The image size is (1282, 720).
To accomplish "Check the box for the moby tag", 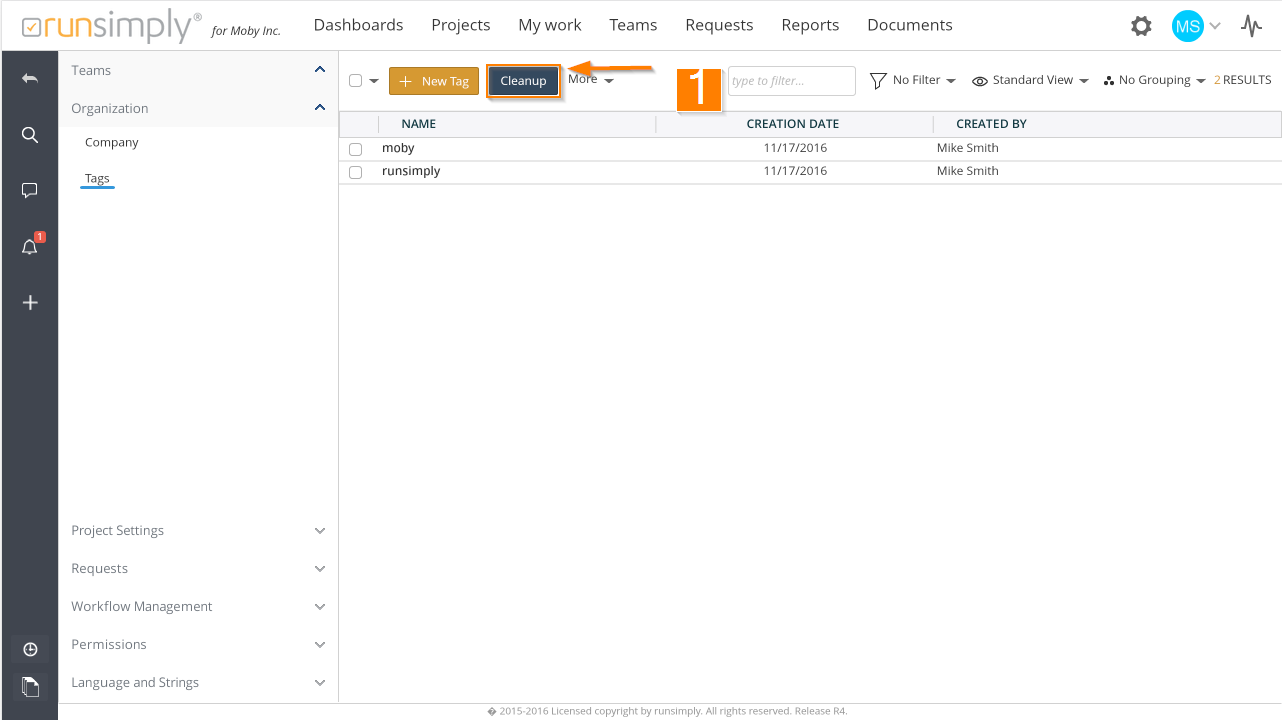I will [355, 149].
